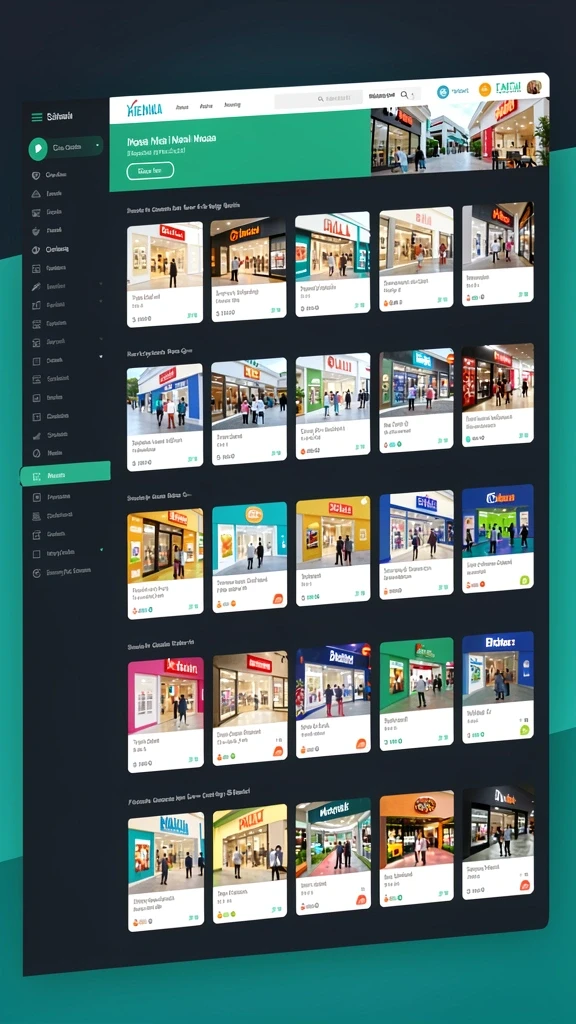
Task: Select the highlighted green sidebar menu item
Action: pos(65,475)
